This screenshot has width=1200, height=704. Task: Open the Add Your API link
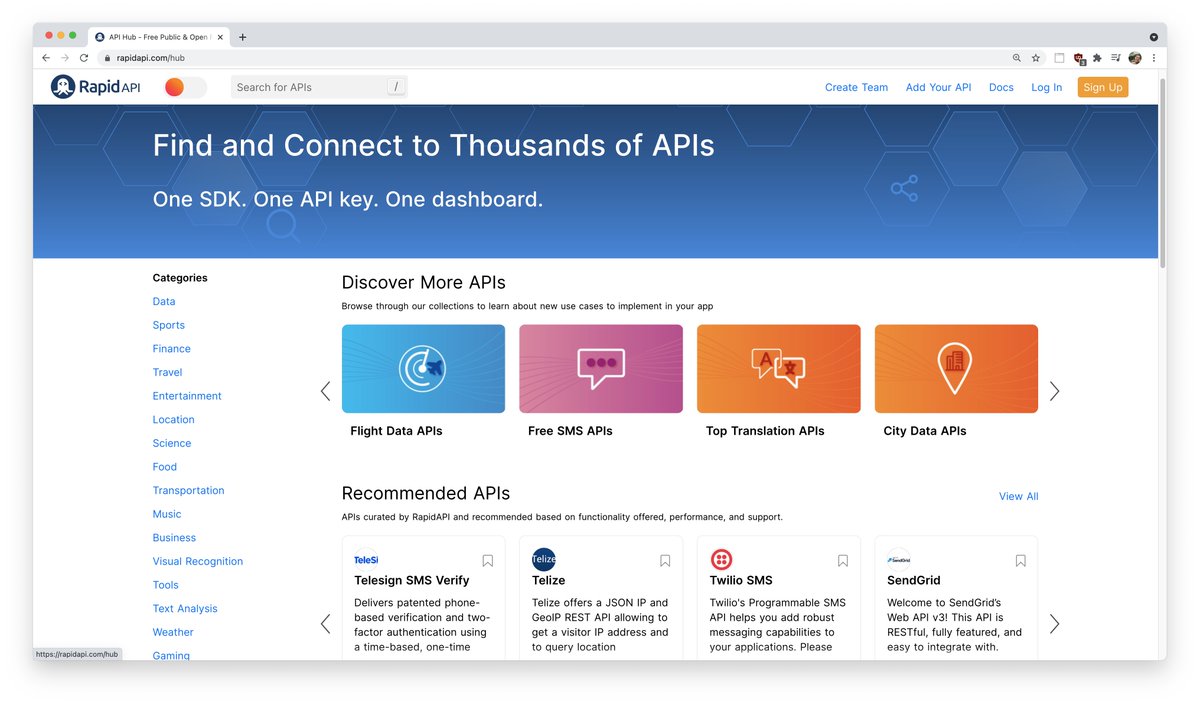tap(938, 87)
